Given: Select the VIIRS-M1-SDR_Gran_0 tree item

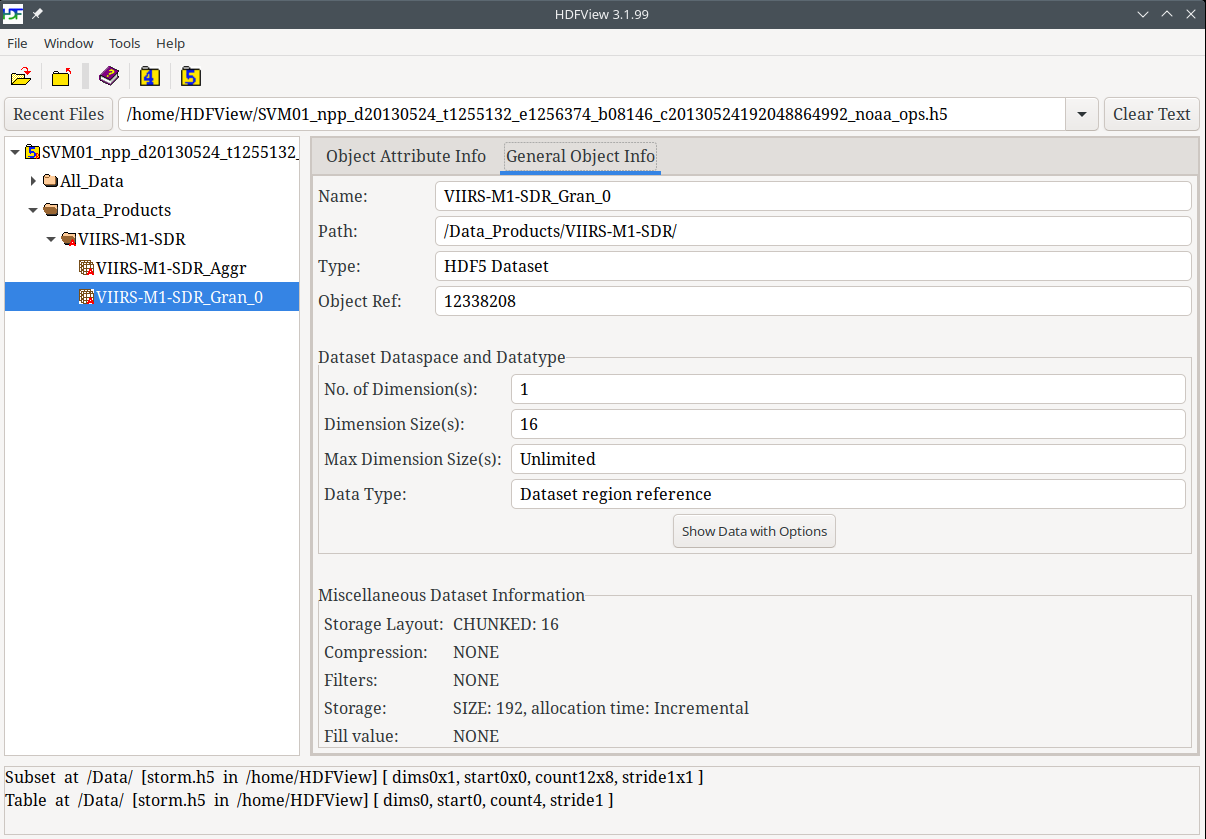Looking at the screenshot, I should (179, 297).
